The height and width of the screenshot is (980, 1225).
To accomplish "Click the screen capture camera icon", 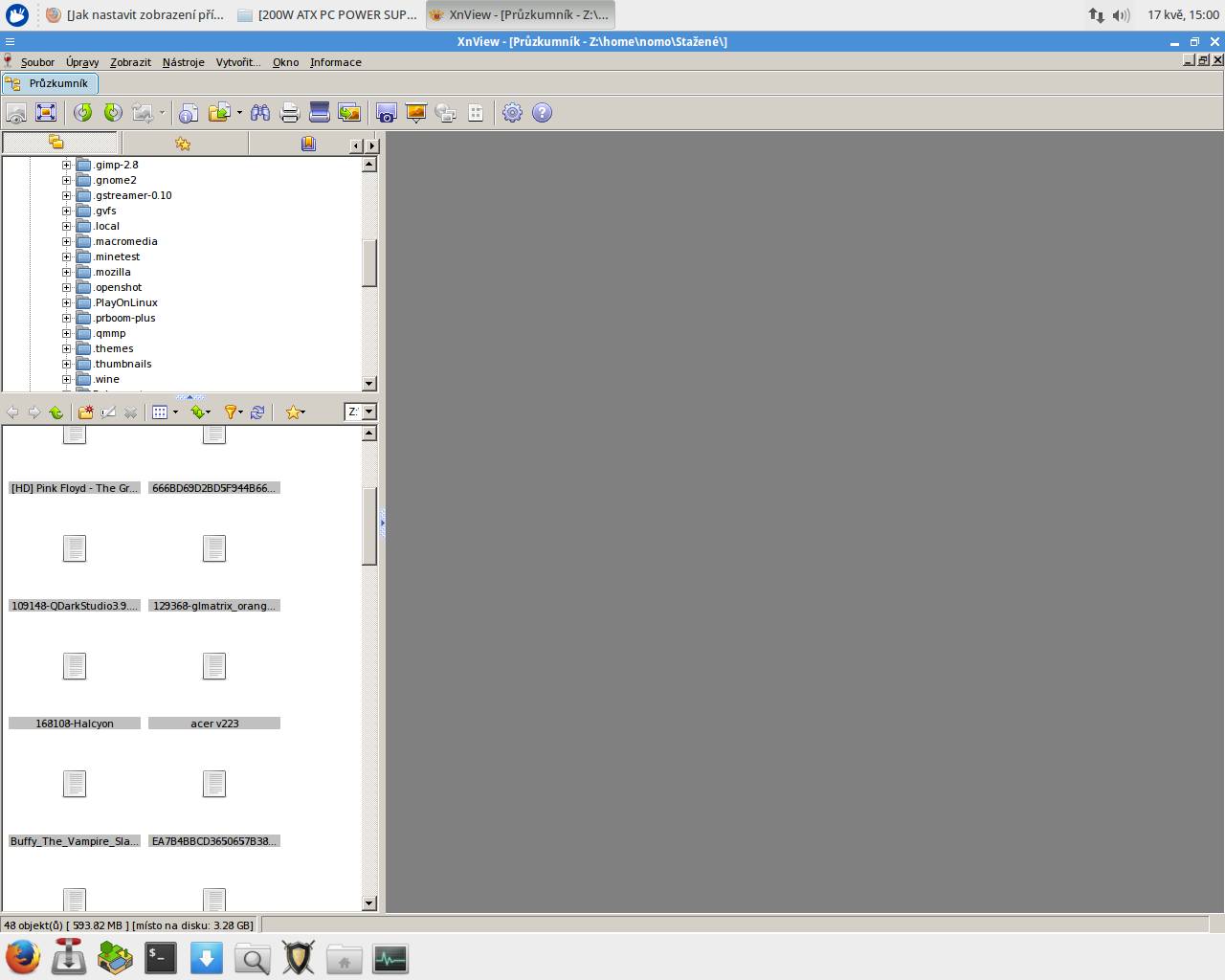I will [387, 113].
